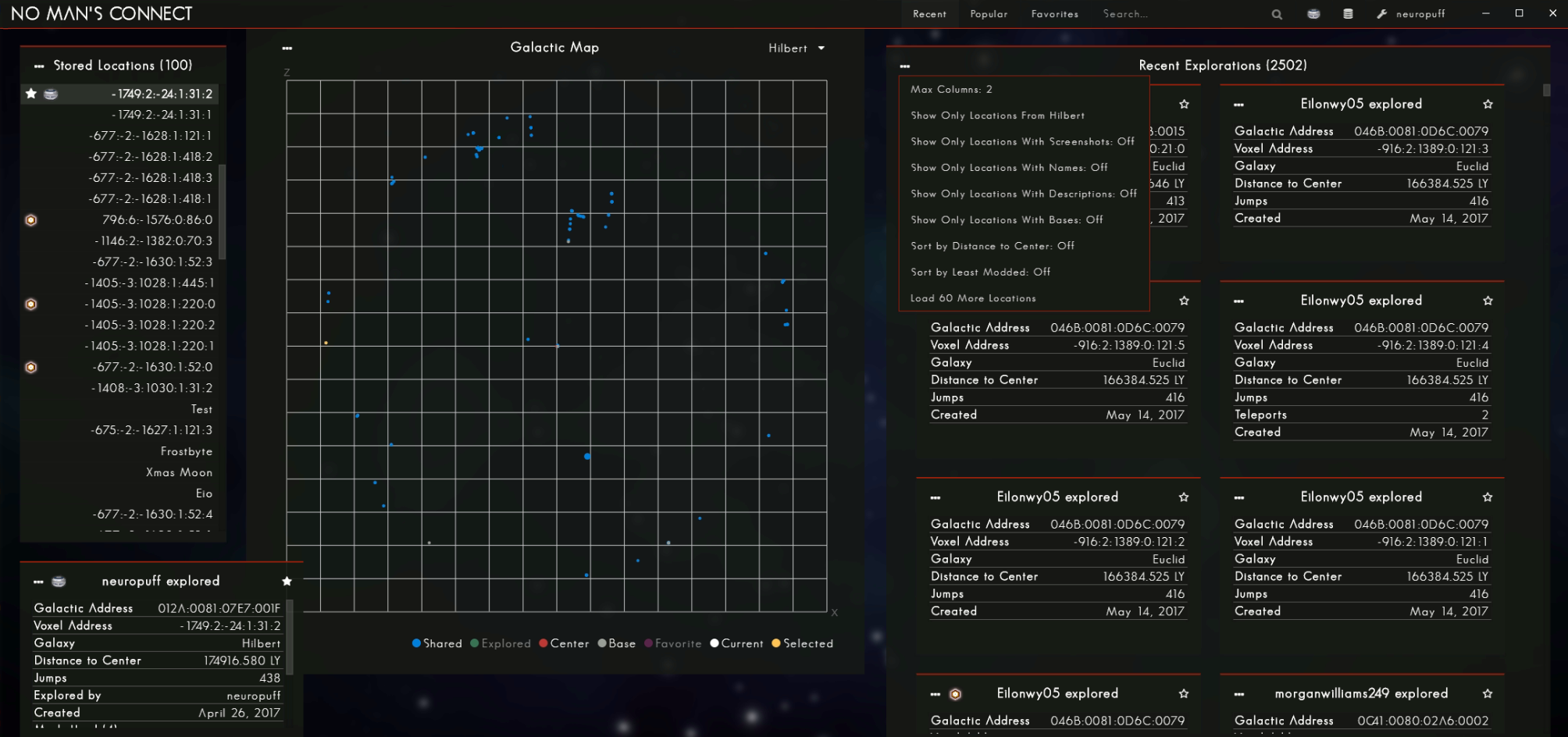The width and height of the screenshot is (1568, 737).
Task: Click base icon next to -1405:-3:1028:1:220:0
Action: [31, 304]
